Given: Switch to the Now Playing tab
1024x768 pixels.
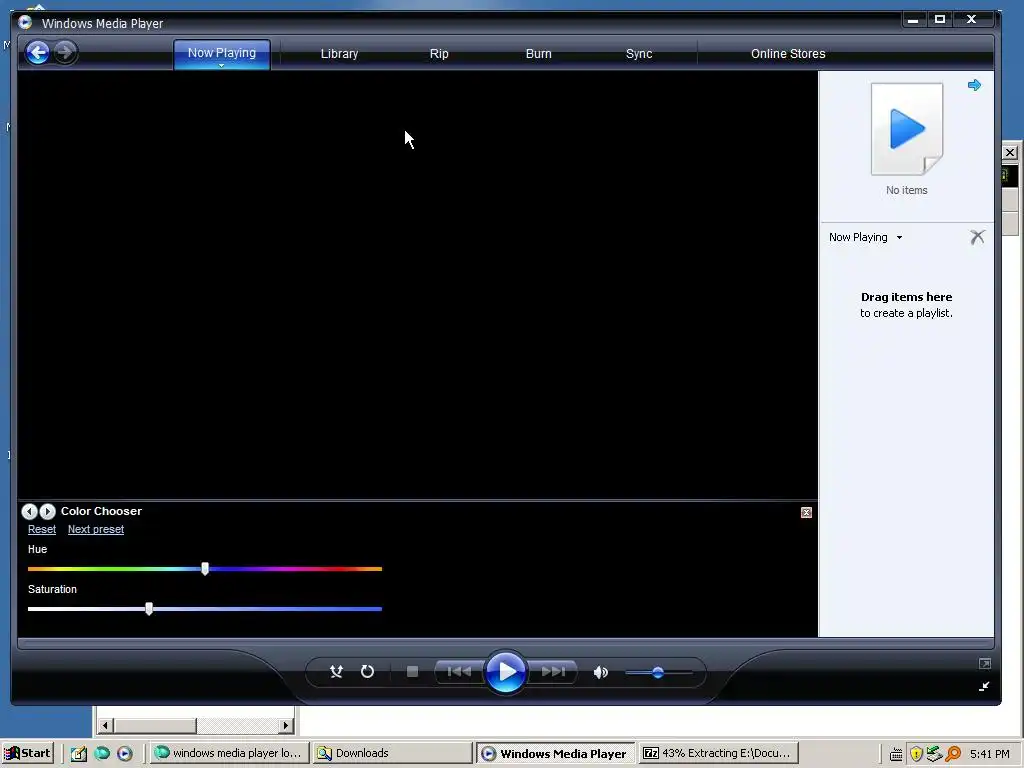Looking at the screenshot, I should click(x=222, y=53).
